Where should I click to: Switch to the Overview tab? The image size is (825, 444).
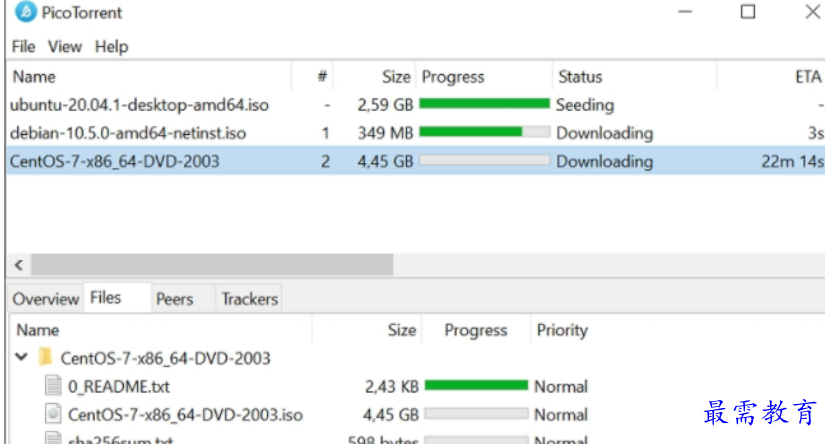click(46, 299)
